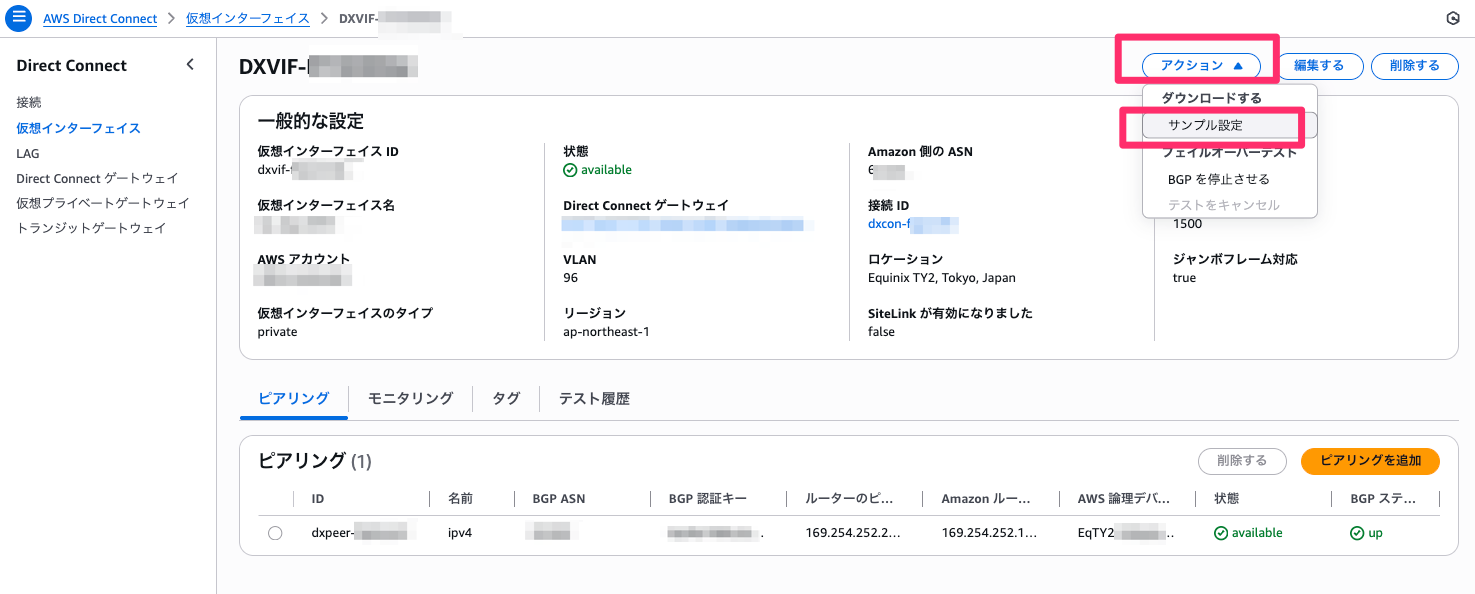The image size is (1475, 594).
Task: Click the VLAN value 96
Action: (x=571, y=278)
